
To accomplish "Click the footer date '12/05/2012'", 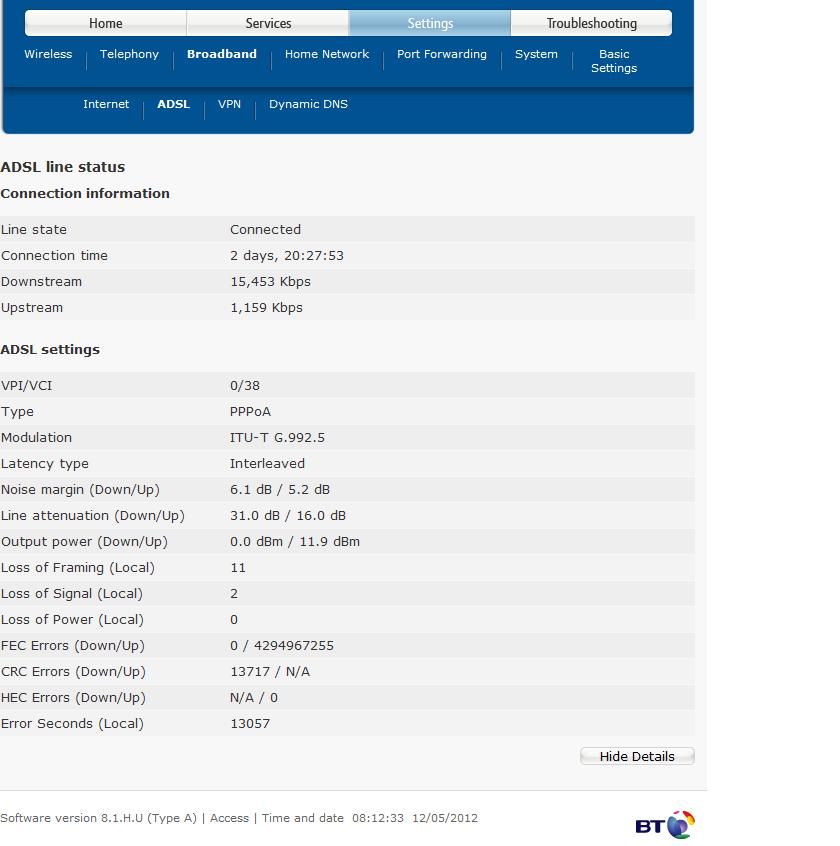I will (445, 818).
